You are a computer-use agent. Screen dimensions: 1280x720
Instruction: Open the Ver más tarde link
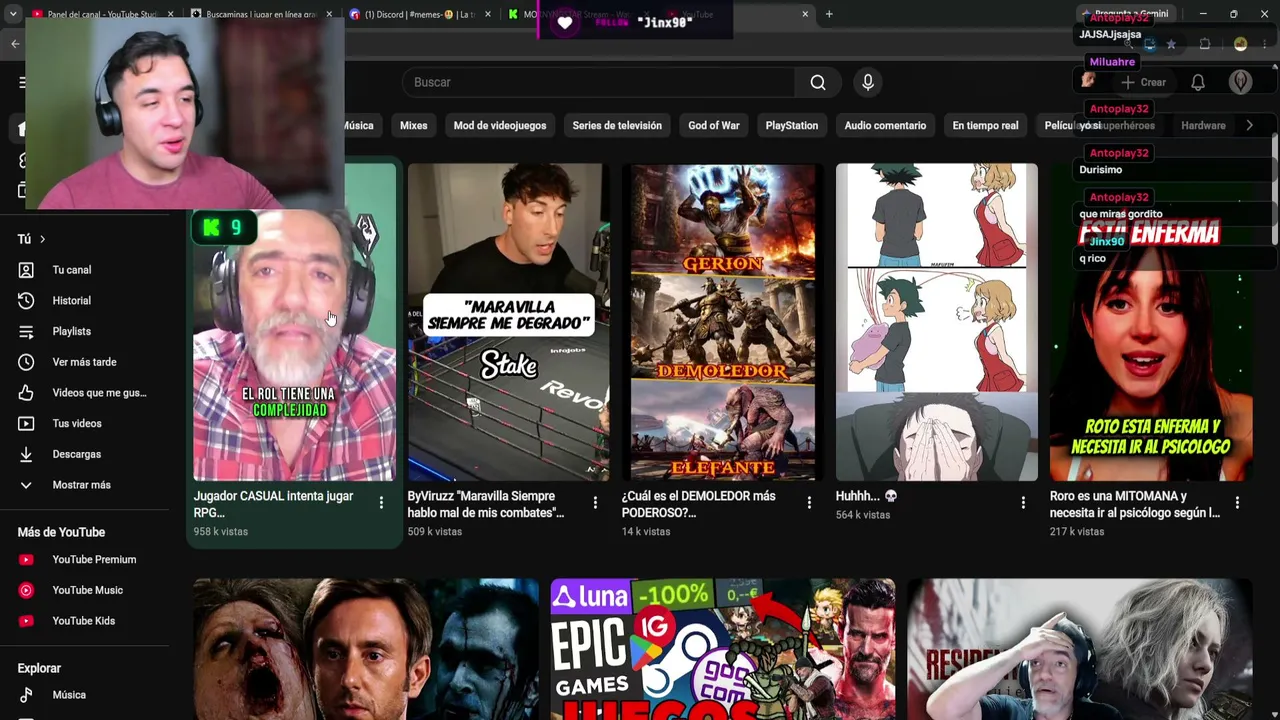[x=85, y=362]
